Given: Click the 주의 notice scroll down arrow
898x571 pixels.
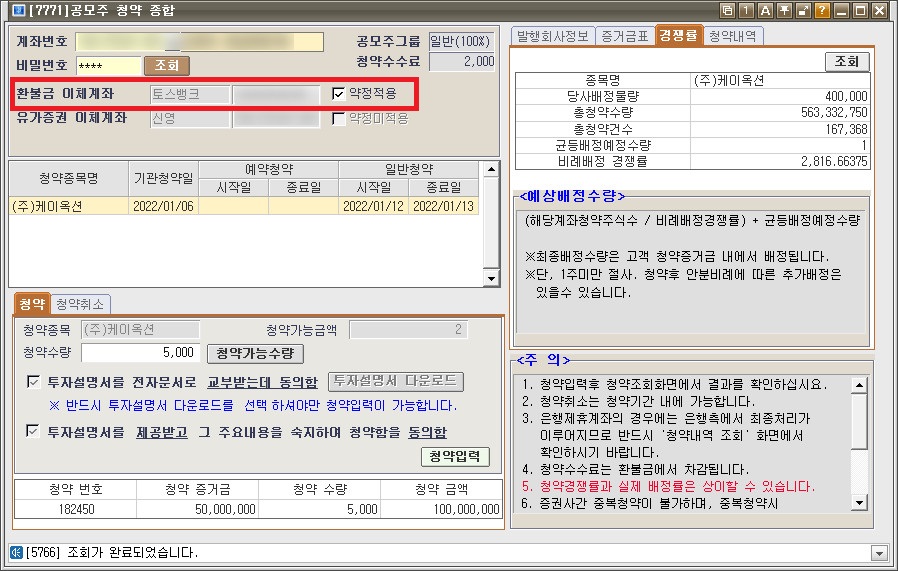Looking at the screenshot, I should coord(859,502).
